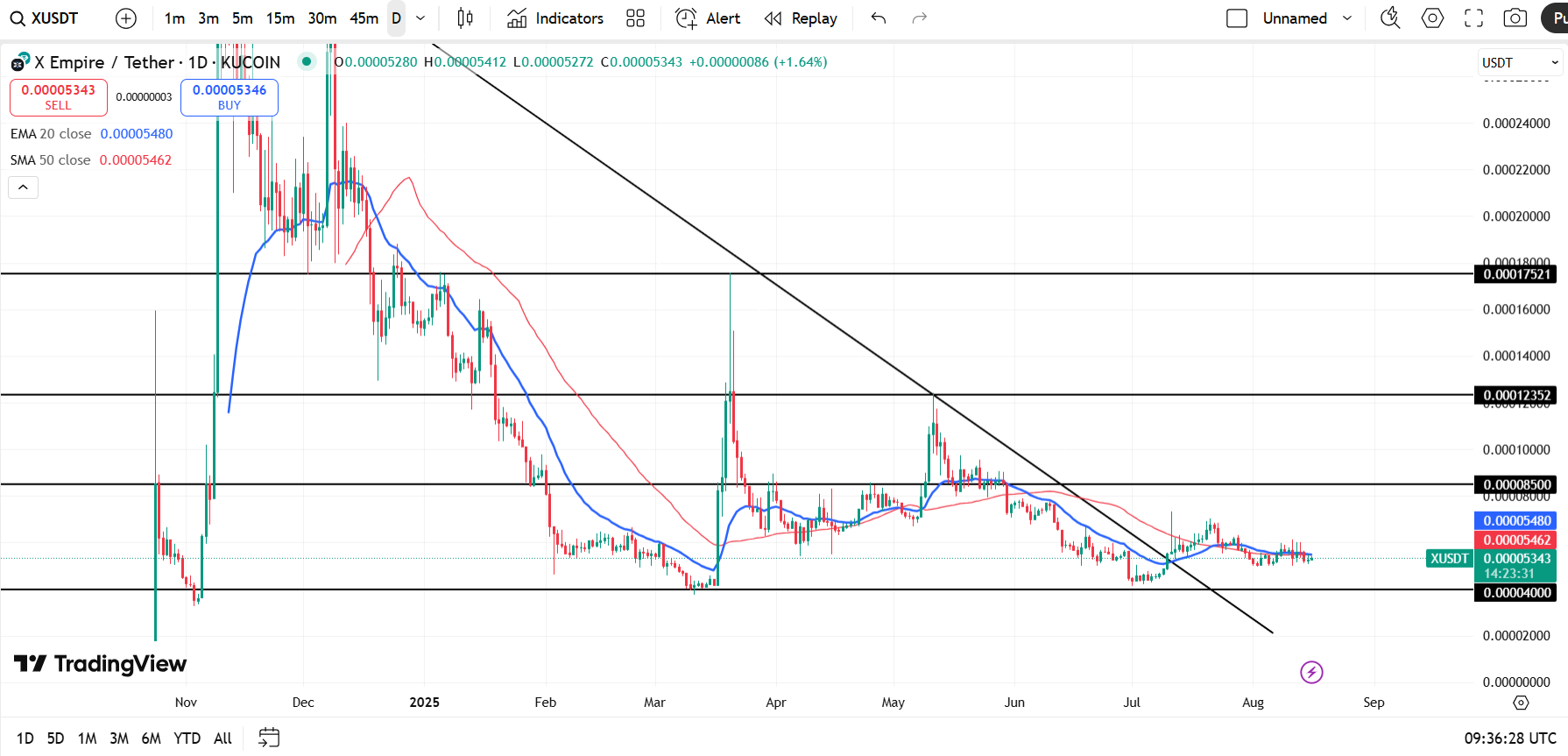Click the SELL 0.00005343 button
Viewport: 1568px width, 756px height.
tap(59, 97)
